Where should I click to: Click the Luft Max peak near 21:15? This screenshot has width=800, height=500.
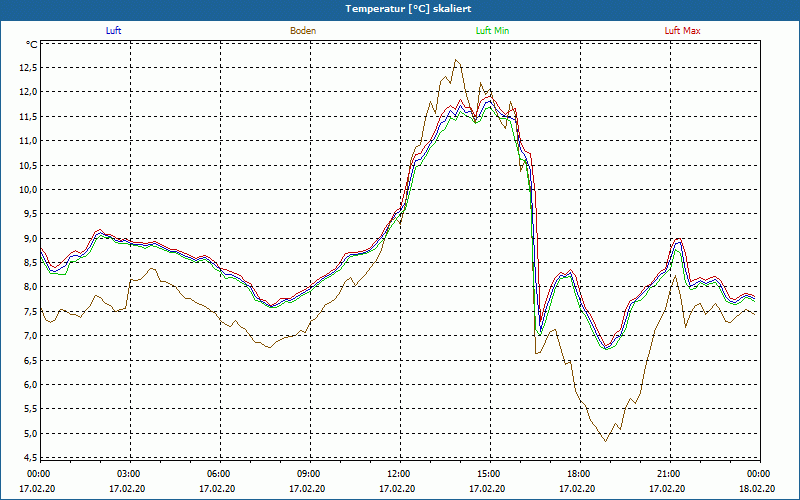click(678, 238)
